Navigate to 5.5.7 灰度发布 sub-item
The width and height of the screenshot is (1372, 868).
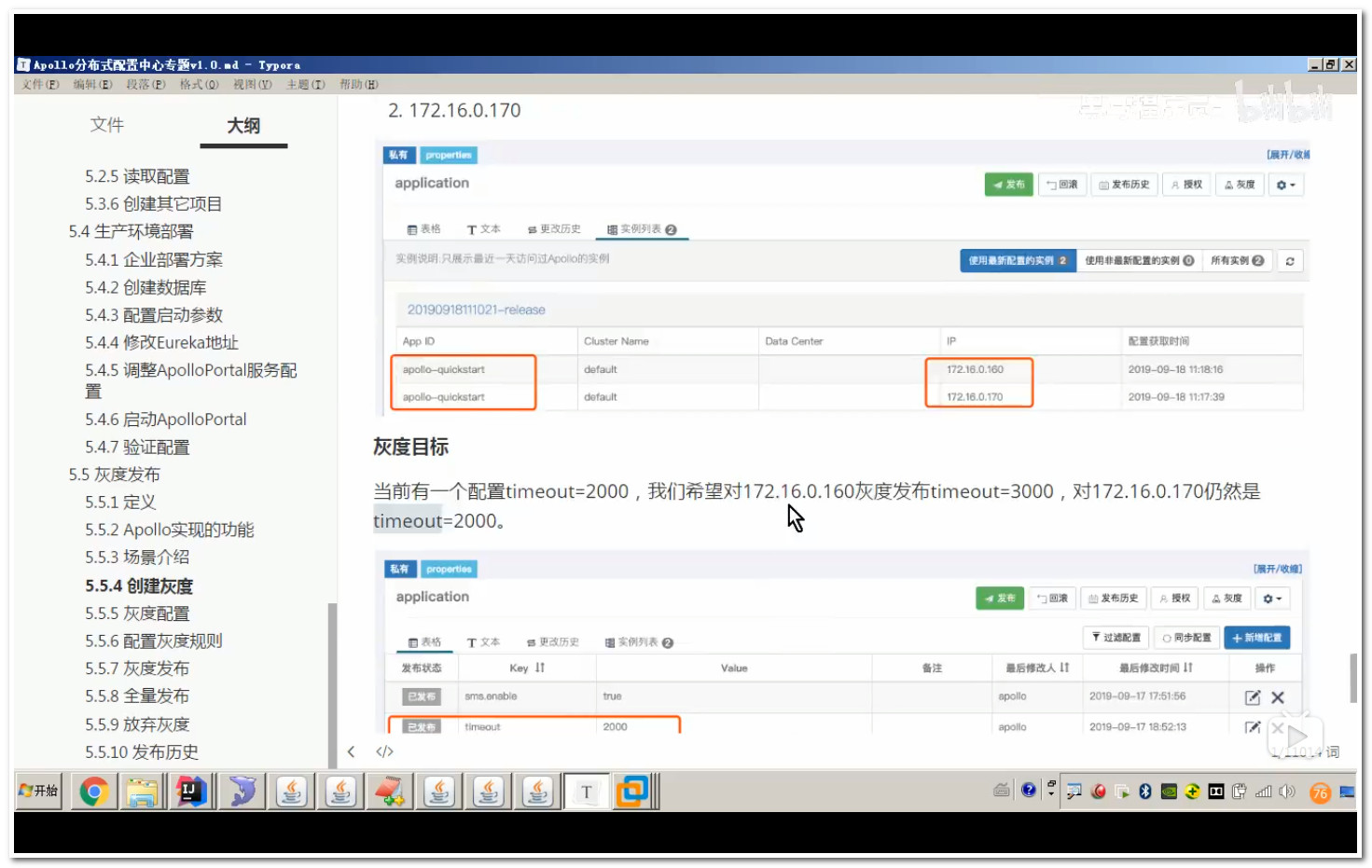[x=137, y=668]
